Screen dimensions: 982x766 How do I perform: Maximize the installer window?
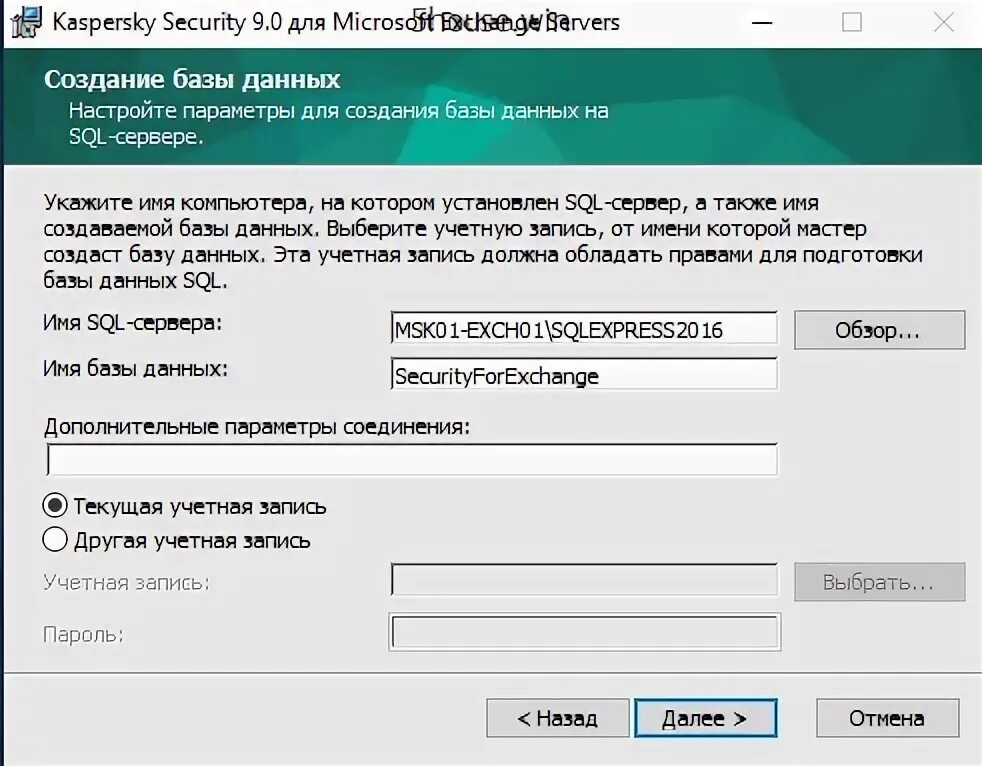tap(851, 21)
